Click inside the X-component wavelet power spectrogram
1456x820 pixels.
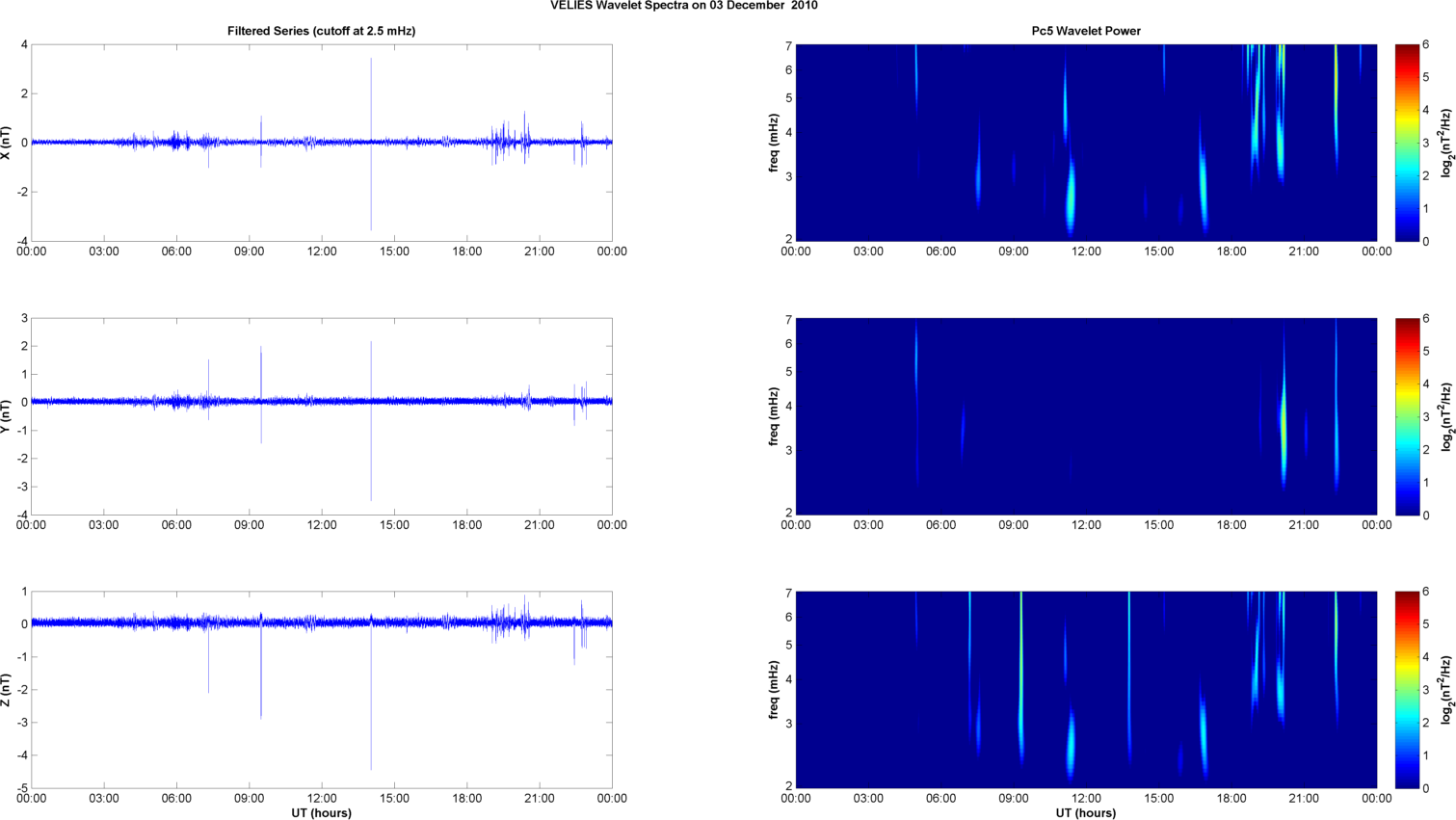pos(1086,143)
